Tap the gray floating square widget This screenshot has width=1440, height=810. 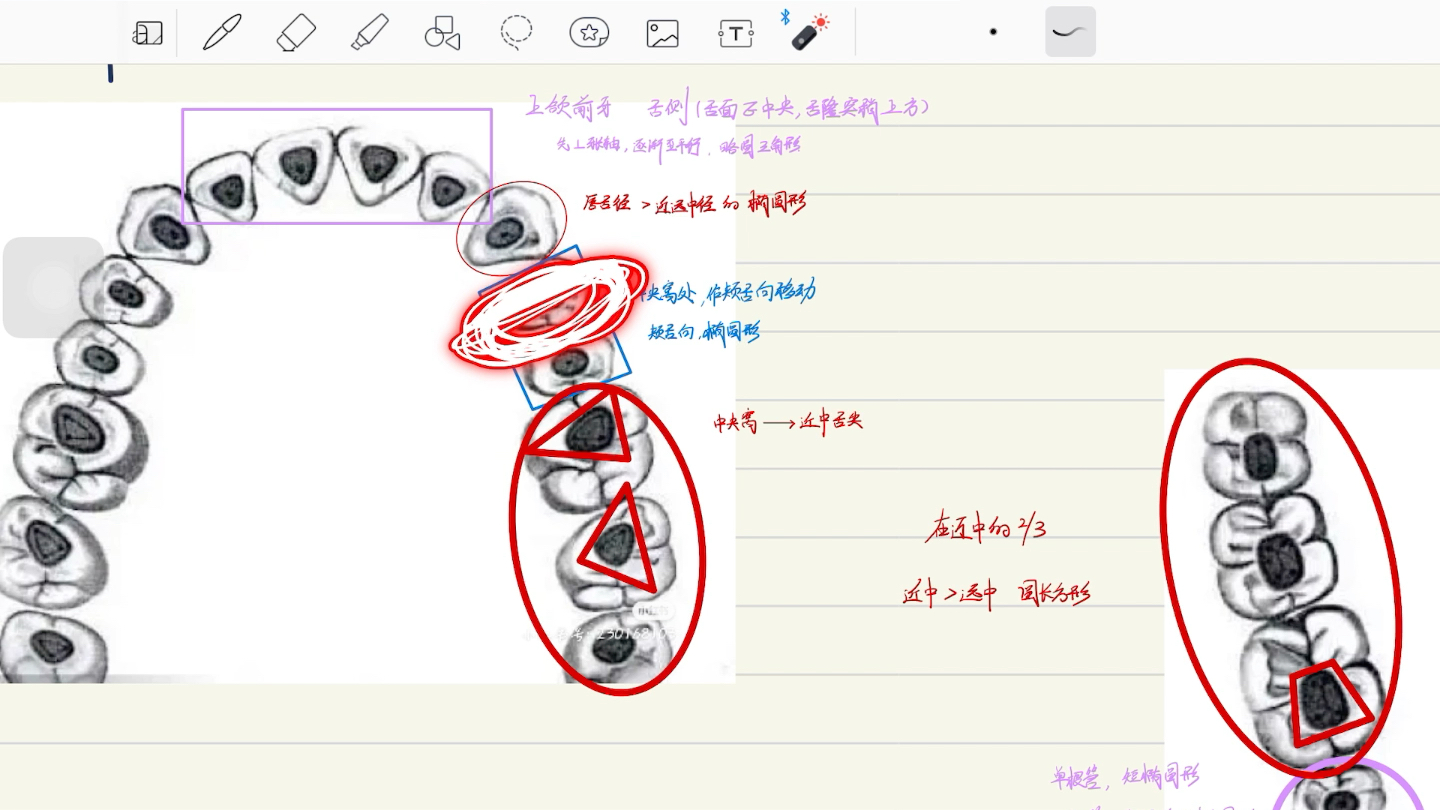point(53,287)
